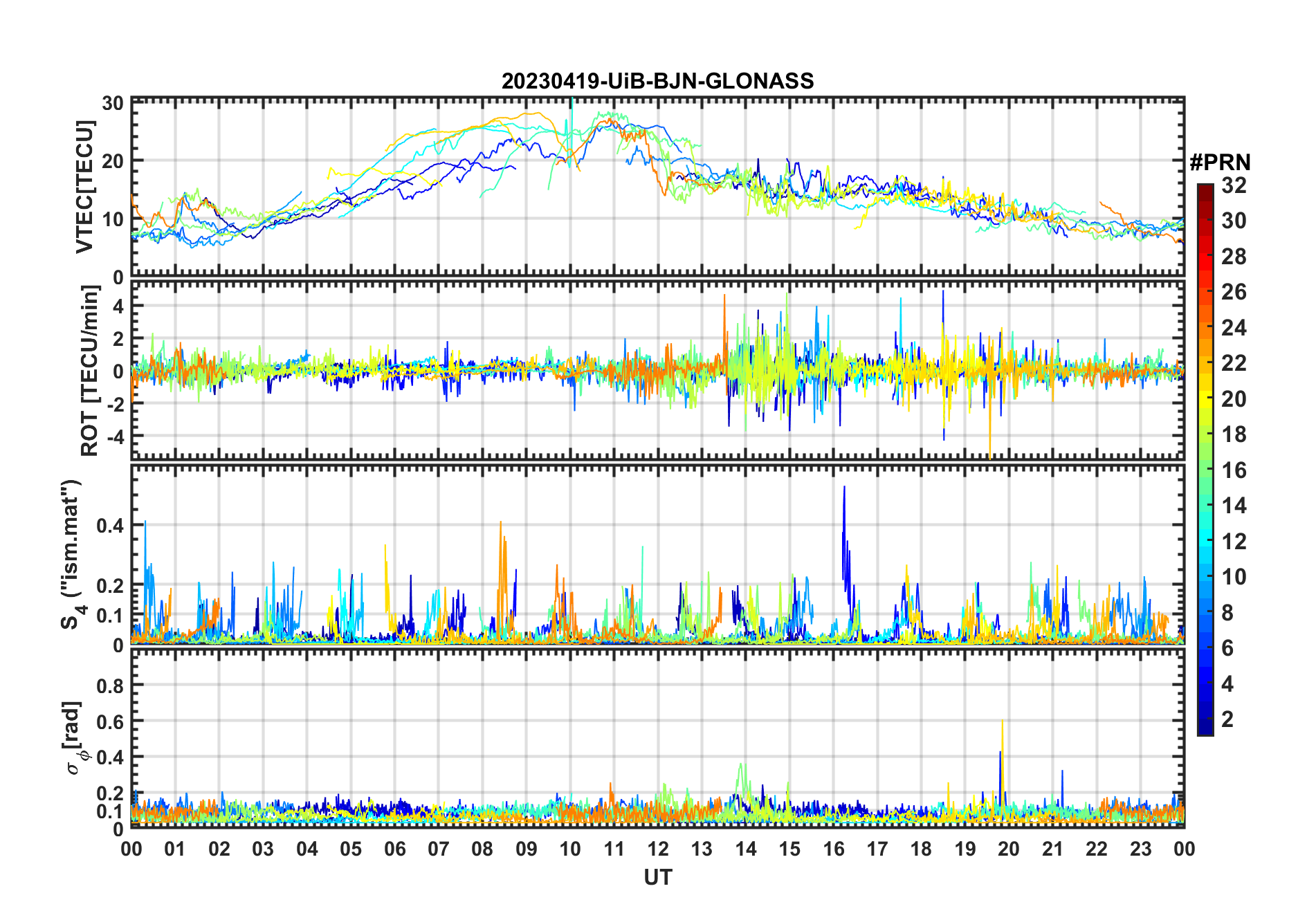Pick the orange colorbar band at PRN 24
The image size is (1316, 920).
pos(1205,328)
